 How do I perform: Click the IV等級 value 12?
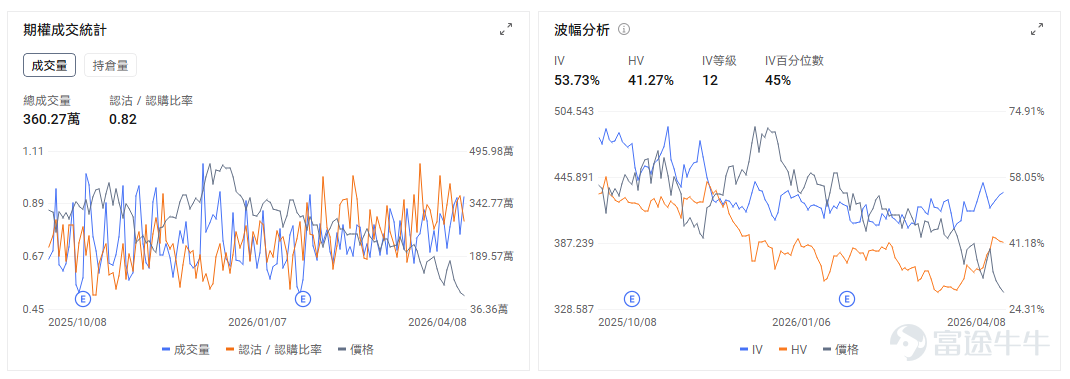[x=709, y=81]
